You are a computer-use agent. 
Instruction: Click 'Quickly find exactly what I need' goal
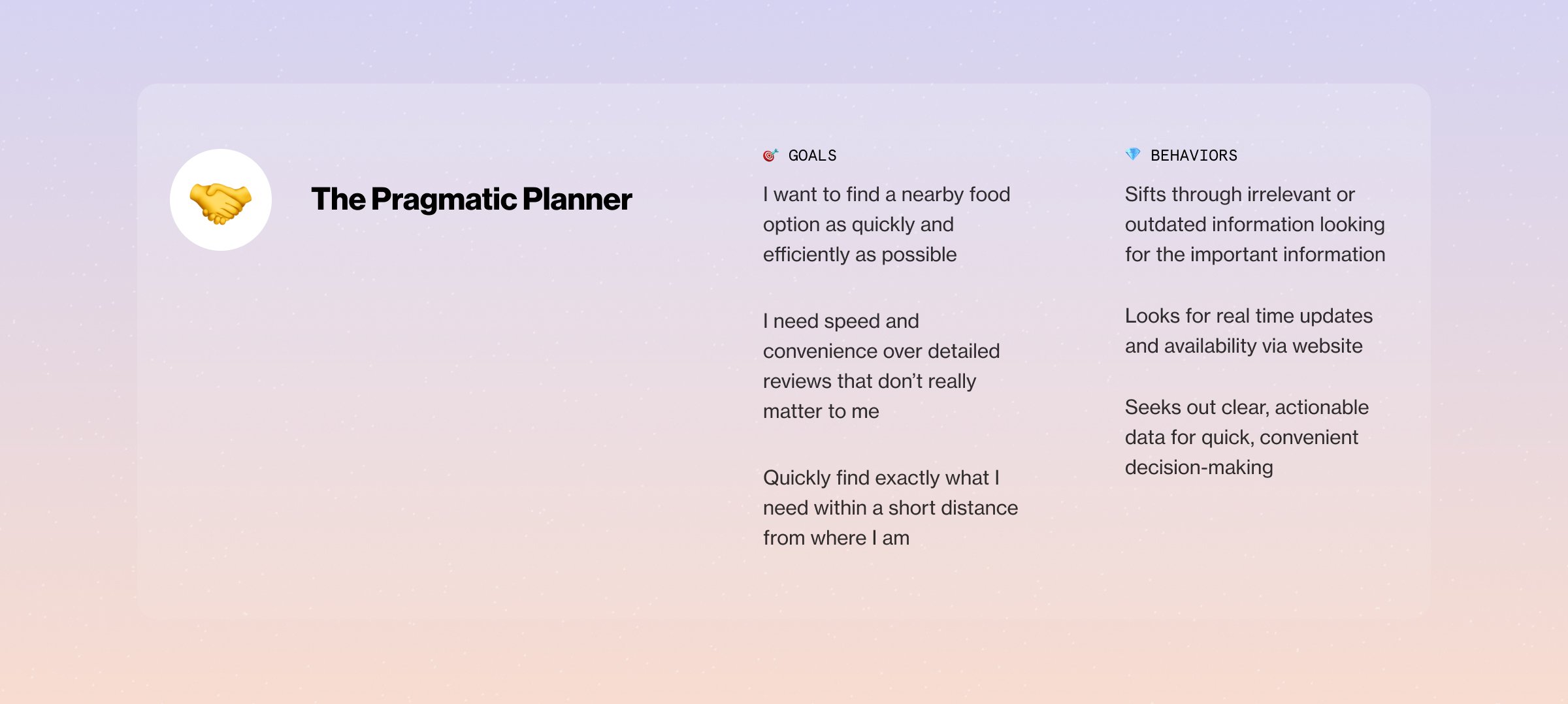890,507
